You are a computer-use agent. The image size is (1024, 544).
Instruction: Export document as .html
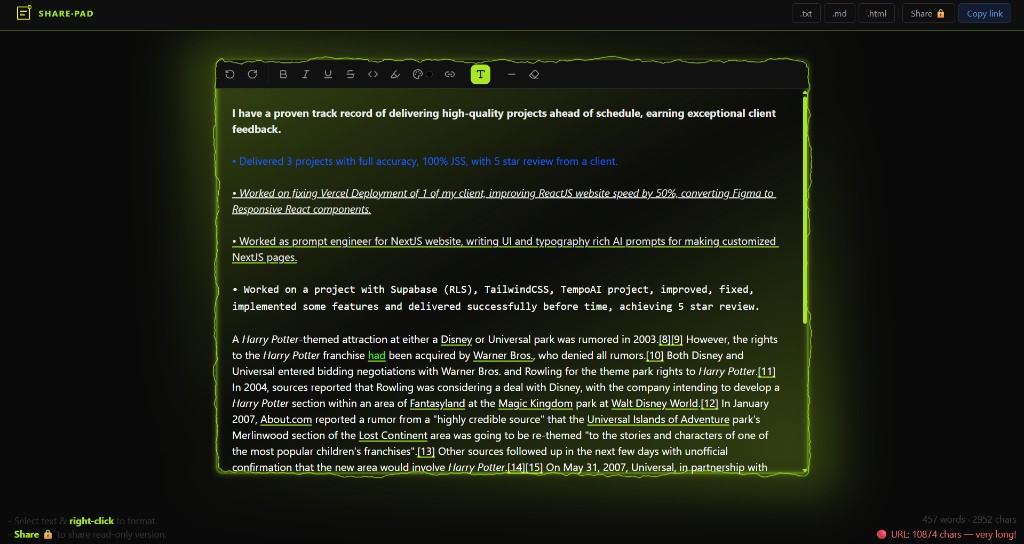877,13
